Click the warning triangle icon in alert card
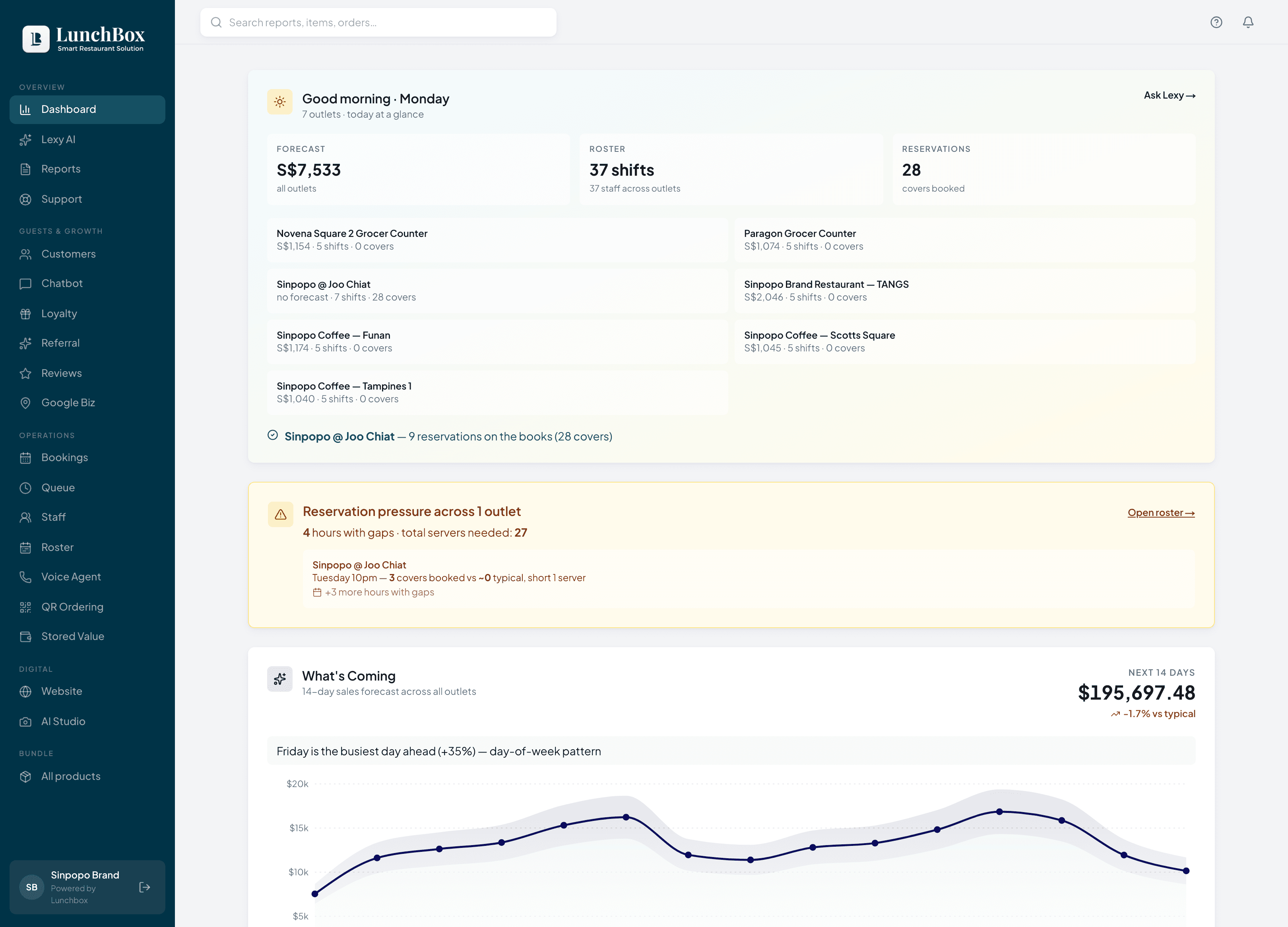1288x927 pixels. (x=280, y=514)
